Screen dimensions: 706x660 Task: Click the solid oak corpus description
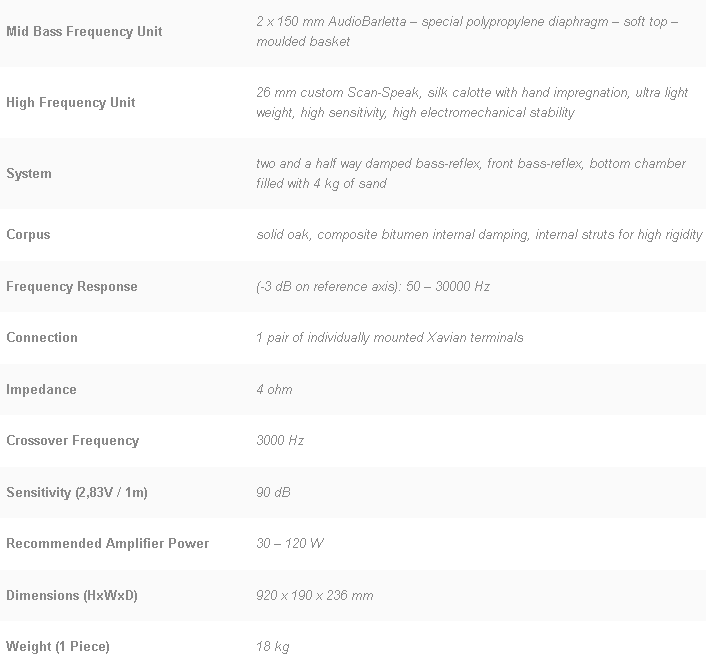479,234
